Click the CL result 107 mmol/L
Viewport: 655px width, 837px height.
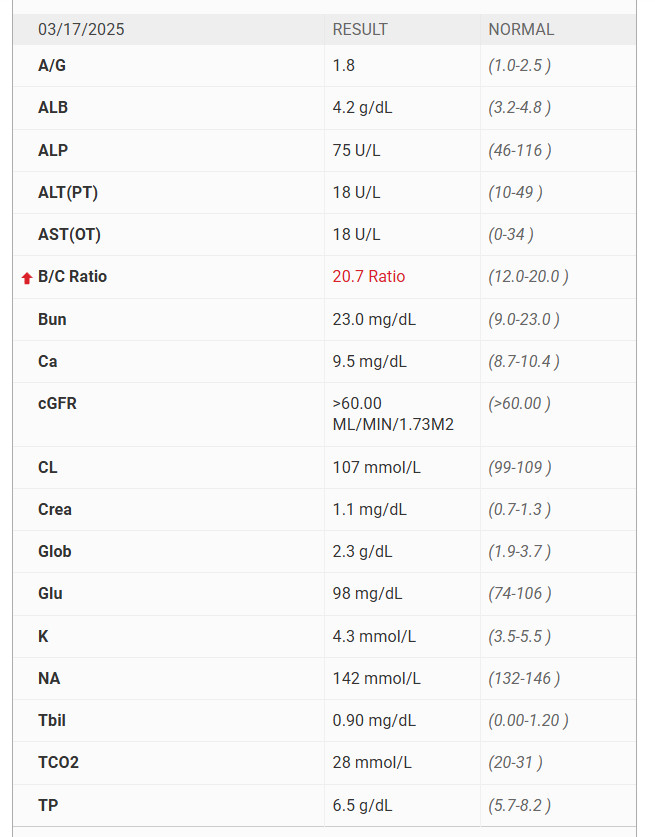(376, 468)
